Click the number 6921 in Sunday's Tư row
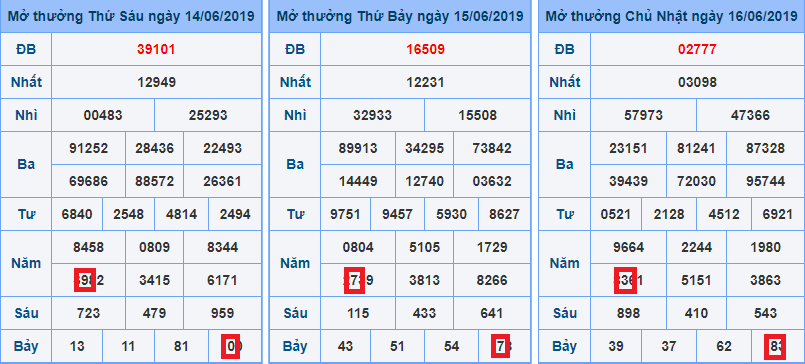The height and width of the screenshot is (364, 805). click(x=778, y=214)
